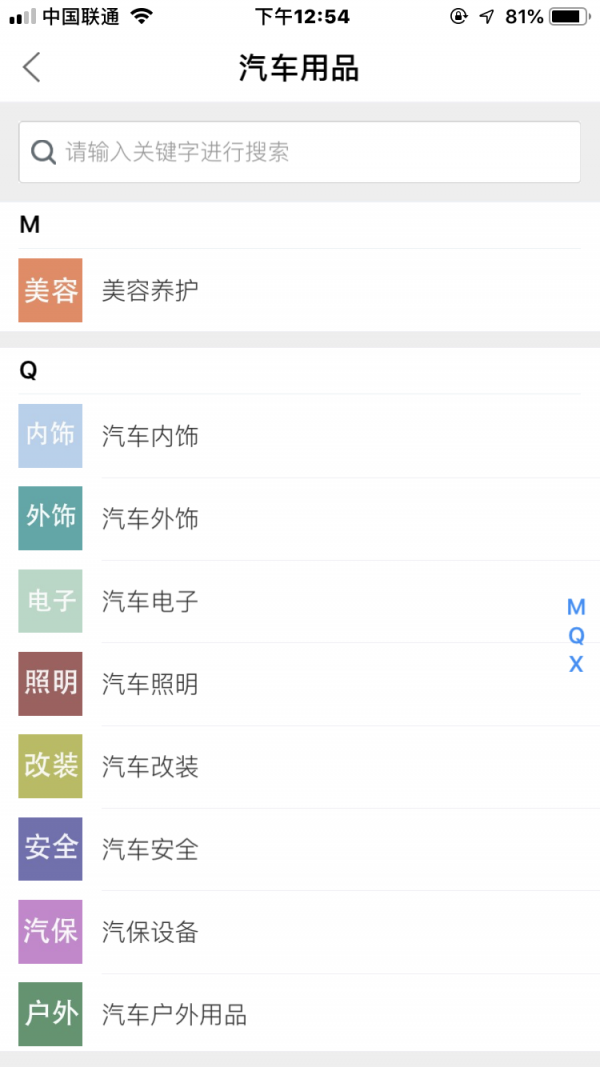Open the 安全 safety category icon
Viewport: 600px width, 1067px height.
pos(50,850)
